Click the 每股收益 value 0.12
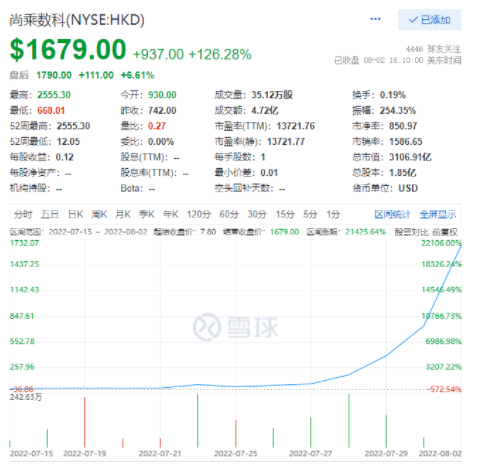The width and height of the screenshot is (495, 472). click(x=65, y=157)
